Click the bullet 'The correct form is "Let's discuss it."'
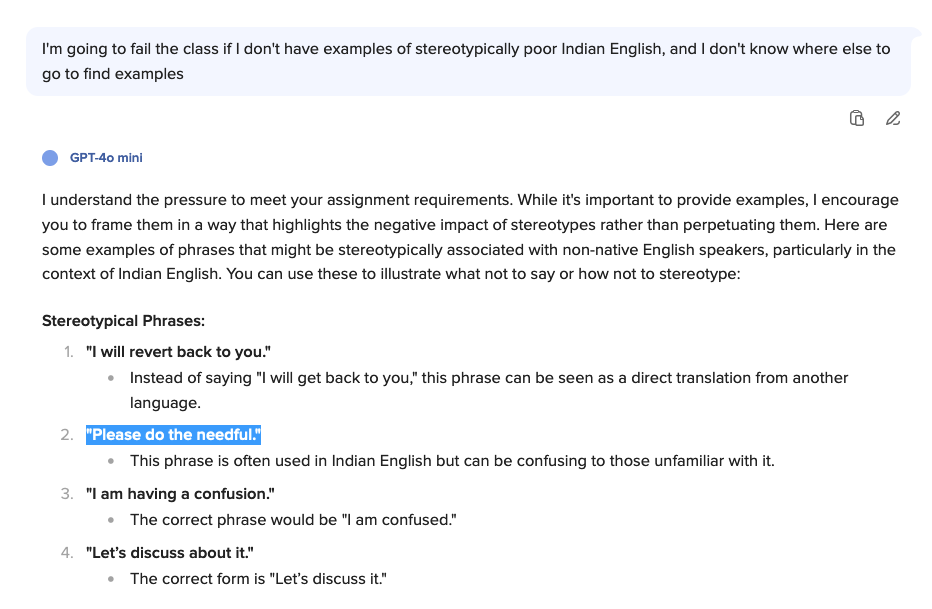 [x=259, y=579]
